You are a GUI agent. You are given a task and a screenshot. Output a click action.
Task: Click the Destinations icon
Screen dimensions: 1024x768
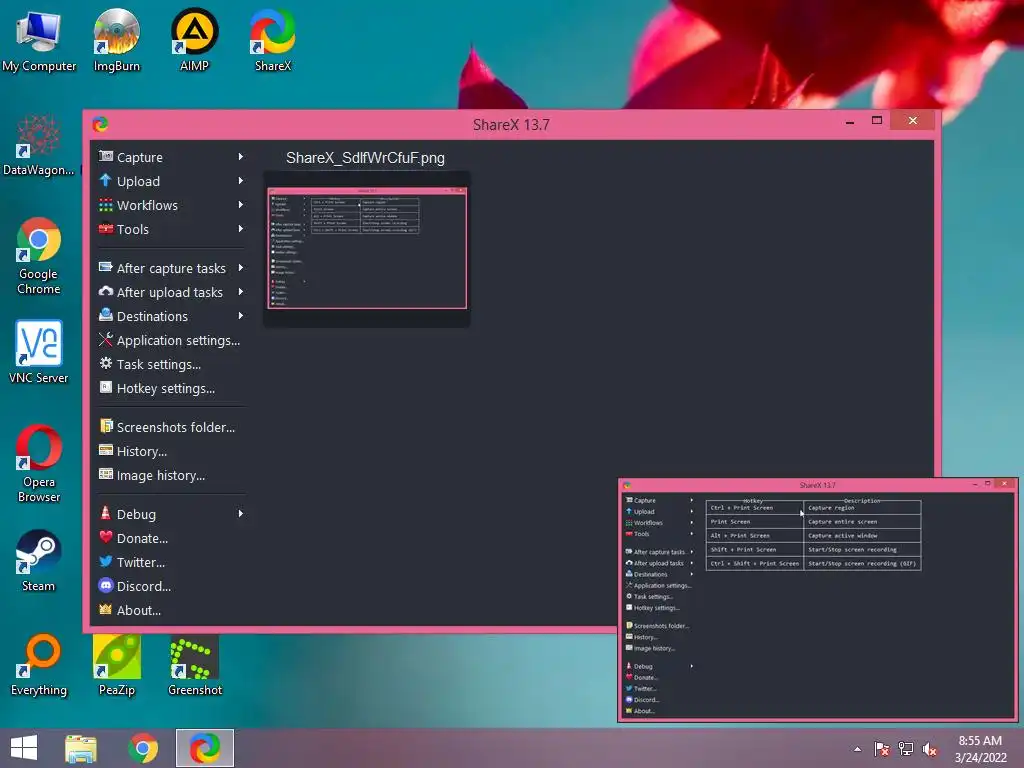[106, 315]
